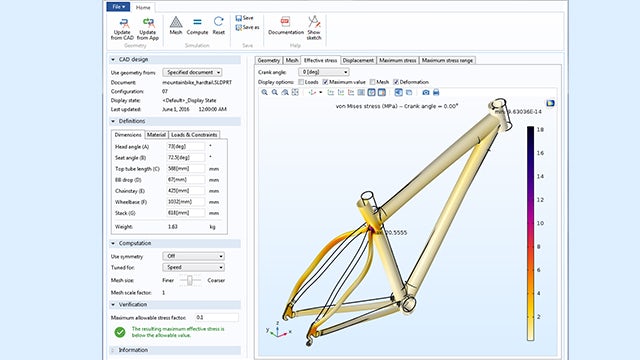Switch to the Mesh plot tab
640x360 pixels.
pyautogui.click(x=292, y=60)
